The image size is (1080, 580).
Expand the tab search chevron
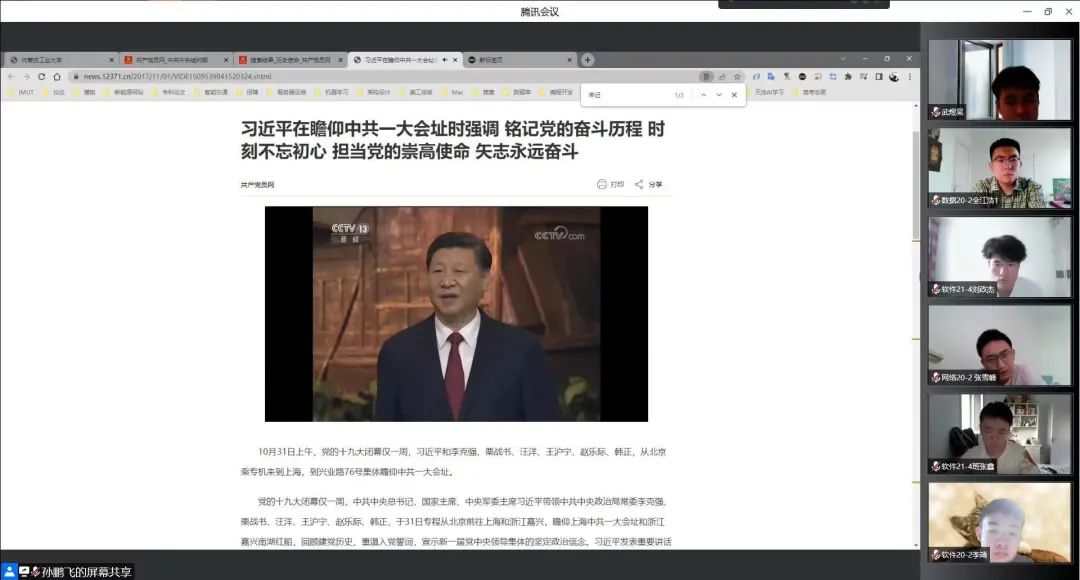pos(842,59)
